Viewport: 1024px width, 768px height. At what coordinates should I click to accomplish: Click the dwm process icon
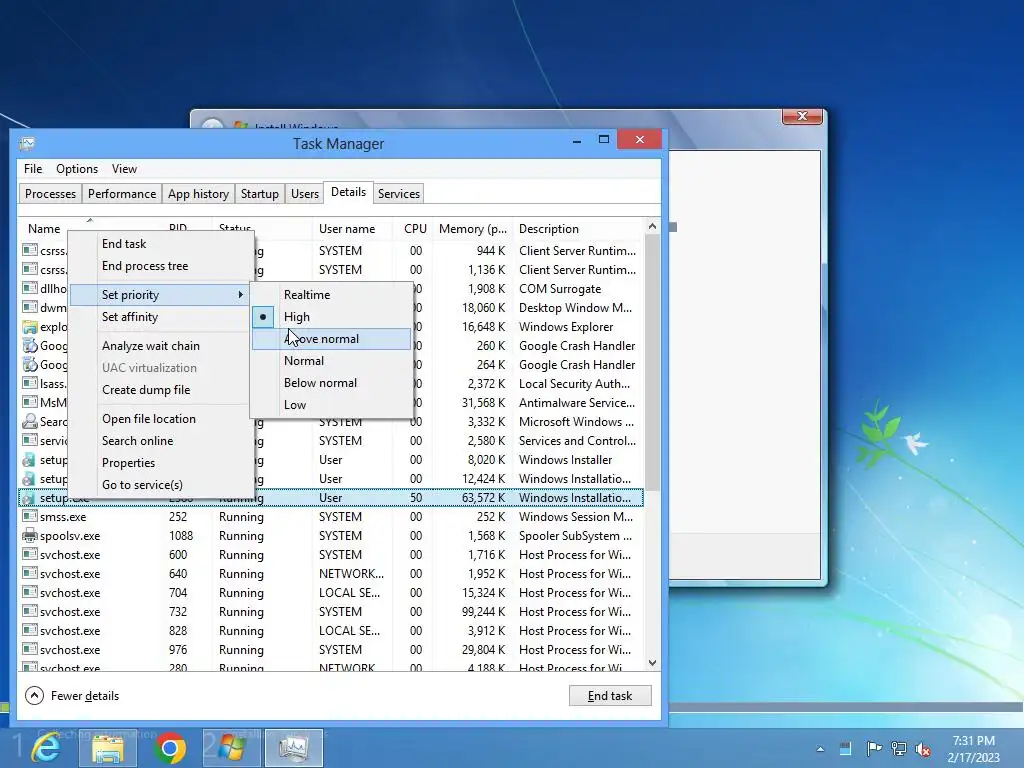[29, 307]
